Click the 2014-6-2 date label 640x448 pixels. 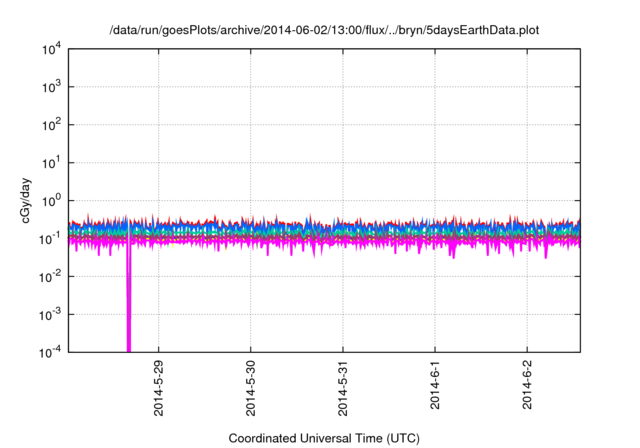click(527, 385)
